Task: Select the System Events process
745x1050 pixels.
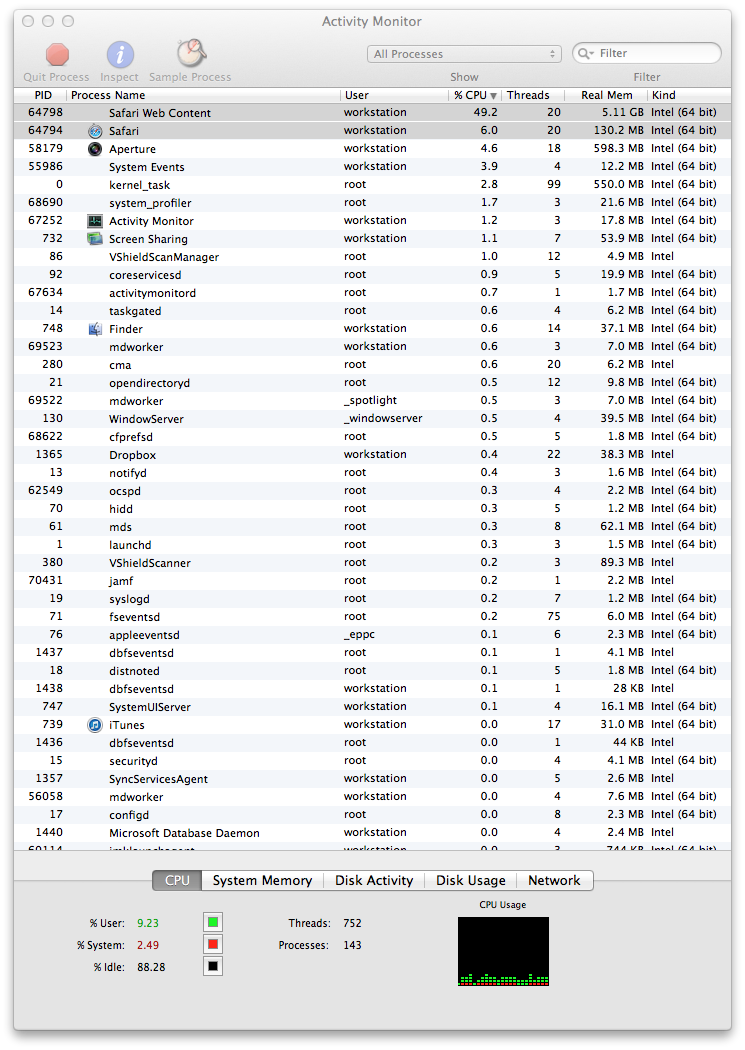Action: point(372,167)
